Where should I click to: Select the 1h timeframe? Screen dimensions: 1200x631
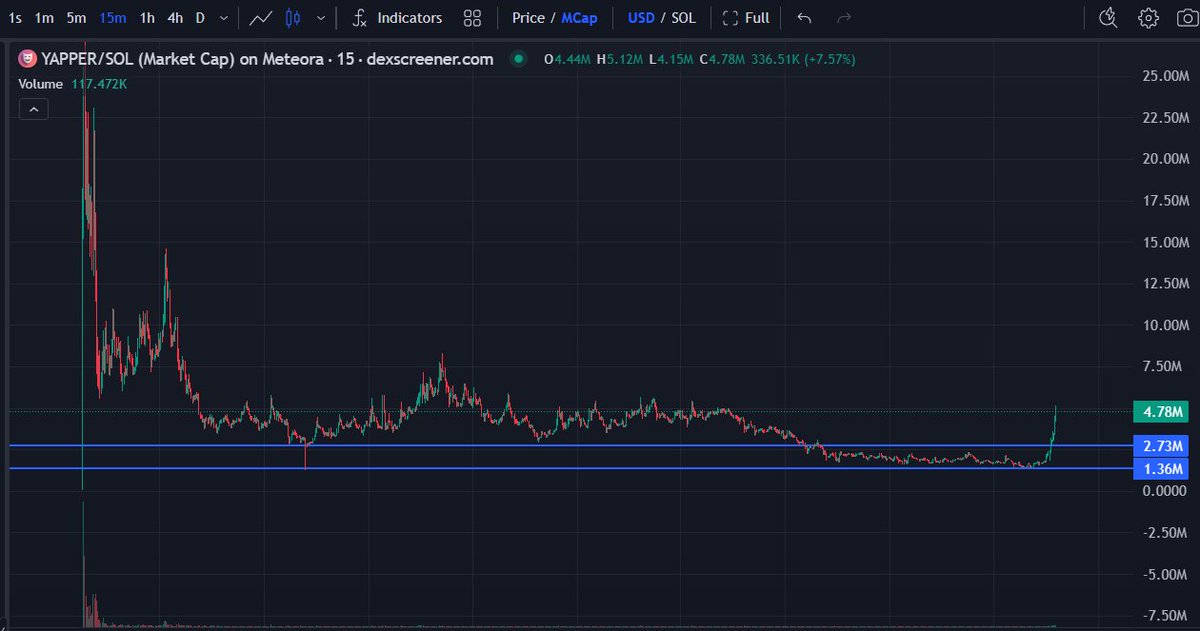[147, 18]
